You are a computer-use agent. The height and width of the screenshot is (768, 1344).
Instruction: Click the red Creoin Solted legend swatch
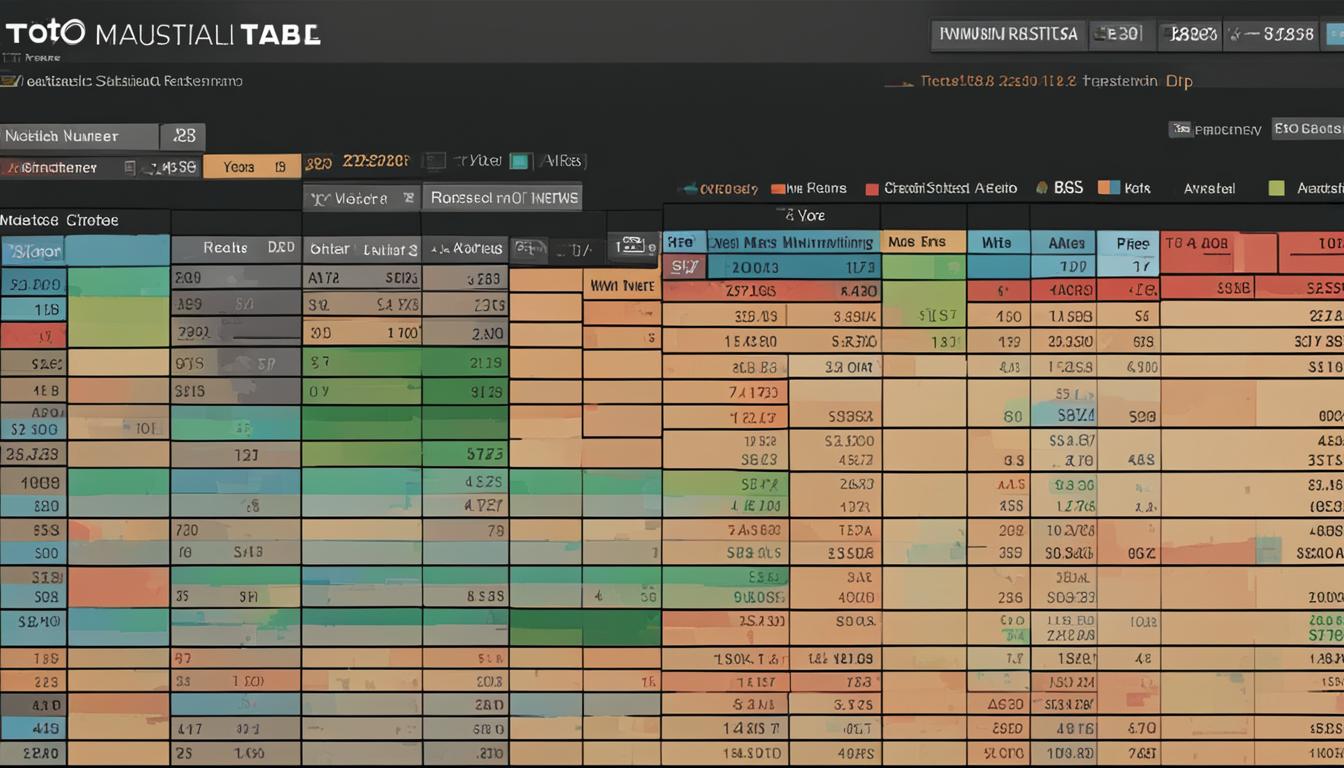point(872,188)
